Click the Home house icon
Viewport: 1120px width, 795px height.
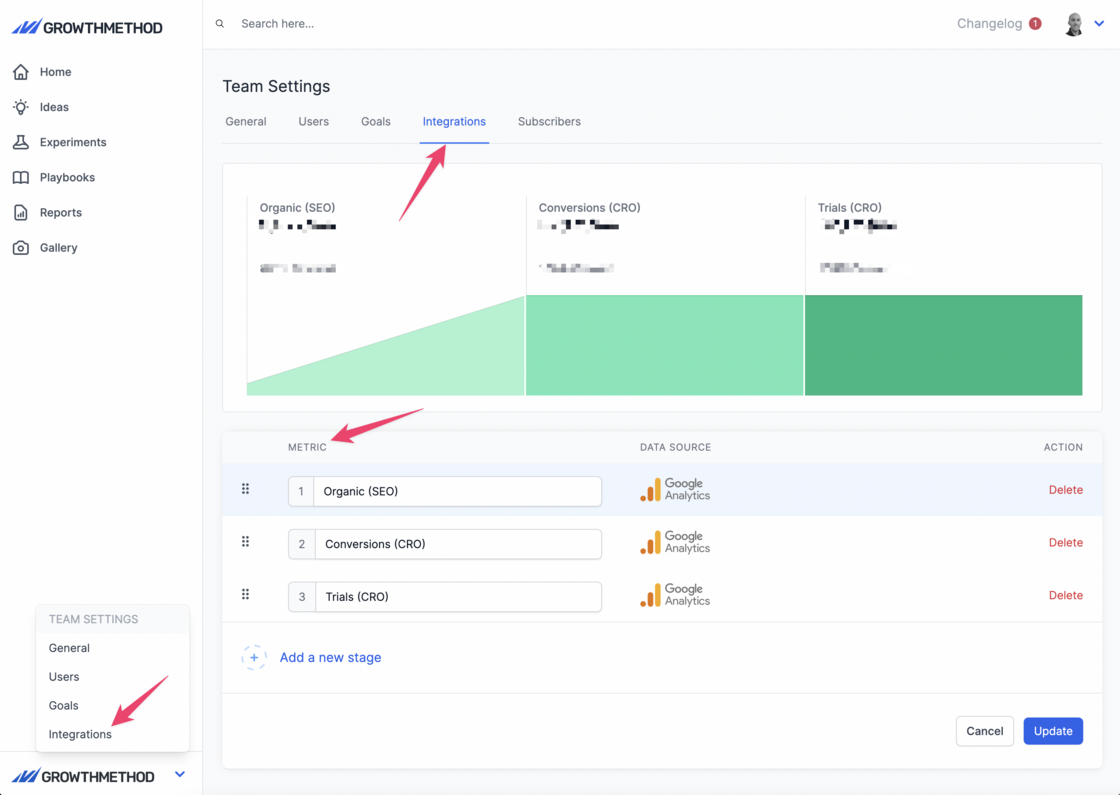pyautogui.click(x=21, y=71)
